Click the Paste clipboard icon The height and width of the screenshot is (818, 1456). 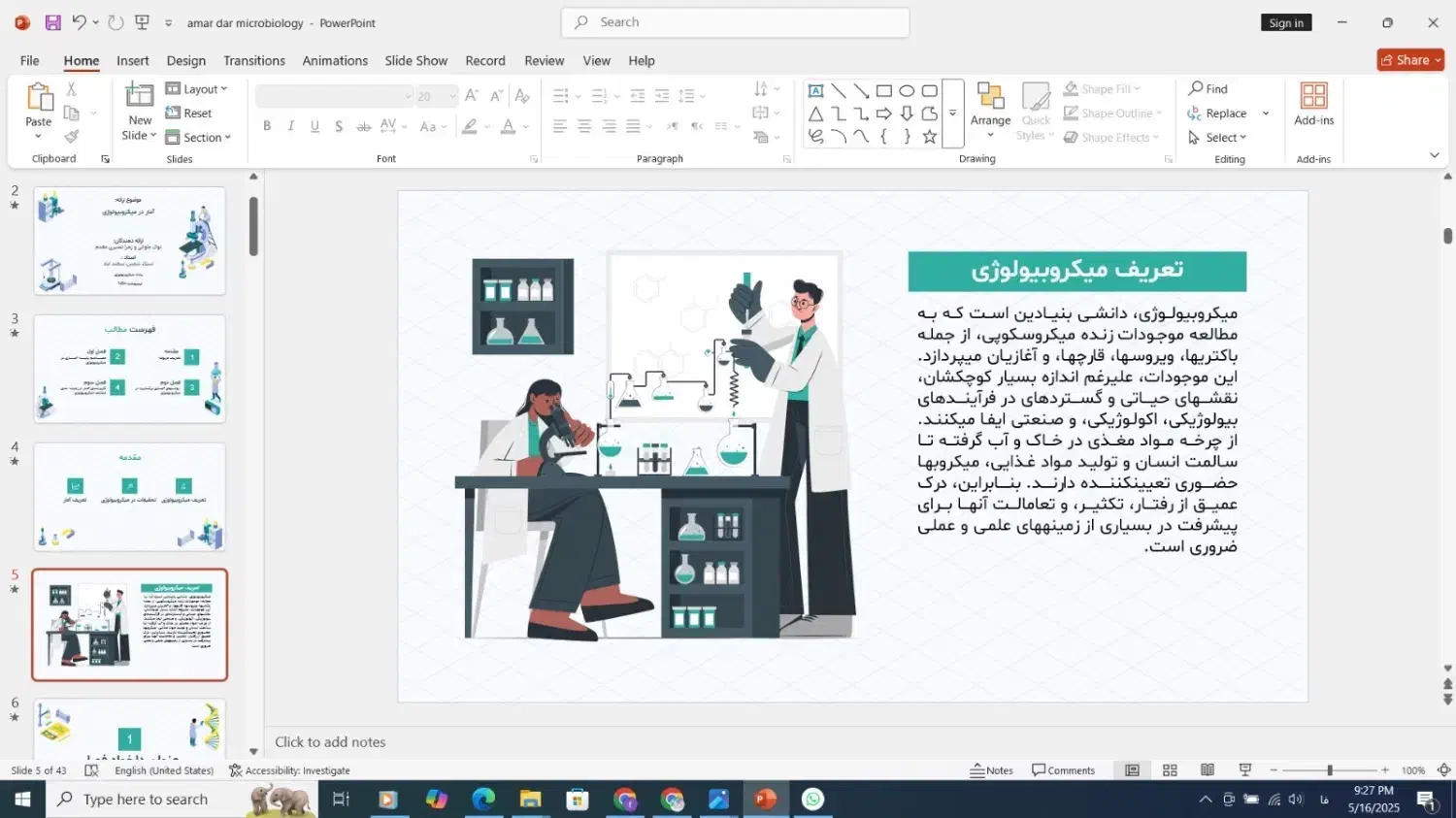coord(39,97)
